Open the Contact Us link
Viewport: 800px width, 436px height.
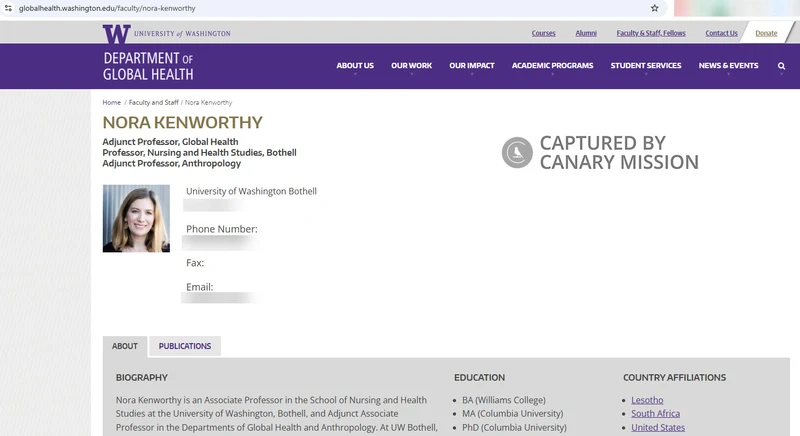coord(721,33)
